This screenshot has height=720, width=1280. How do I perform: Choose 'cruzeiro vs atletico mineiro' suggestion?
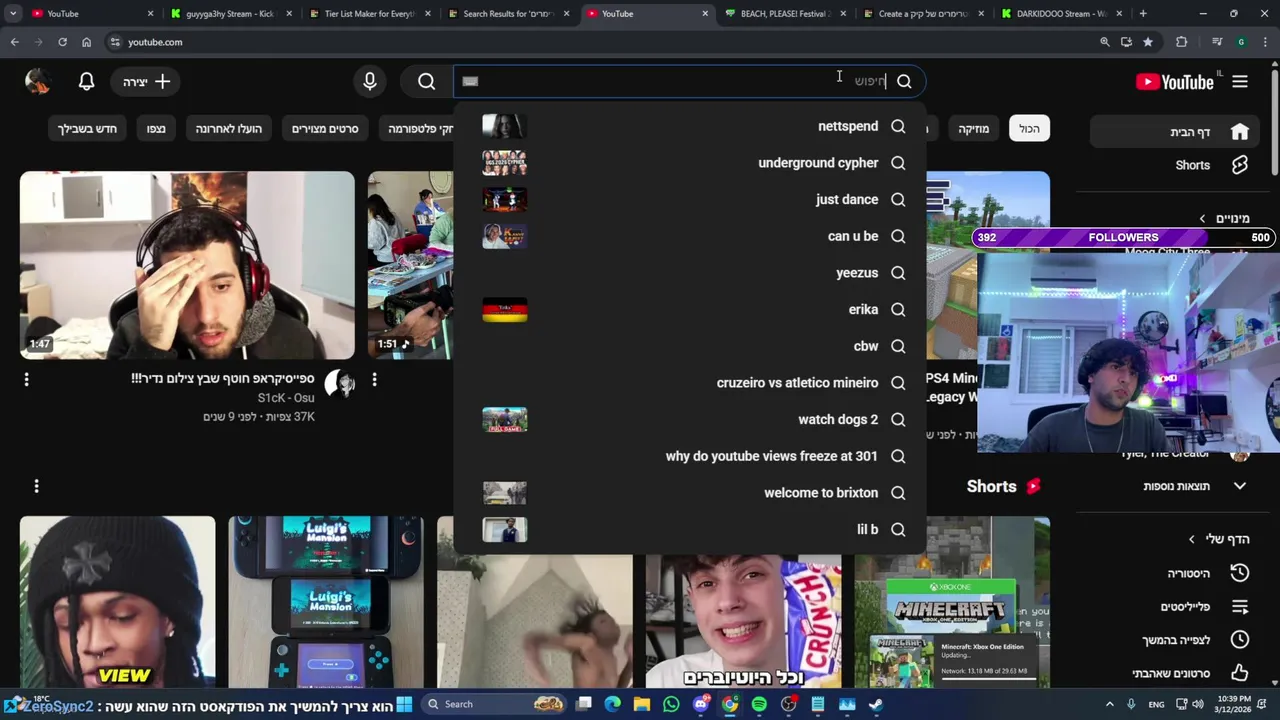click(x=690, y=383)
